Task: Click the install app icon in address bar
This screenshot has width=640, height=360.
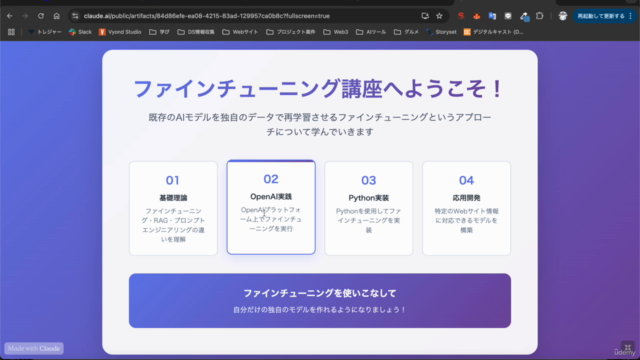Action: pos(425,16)
